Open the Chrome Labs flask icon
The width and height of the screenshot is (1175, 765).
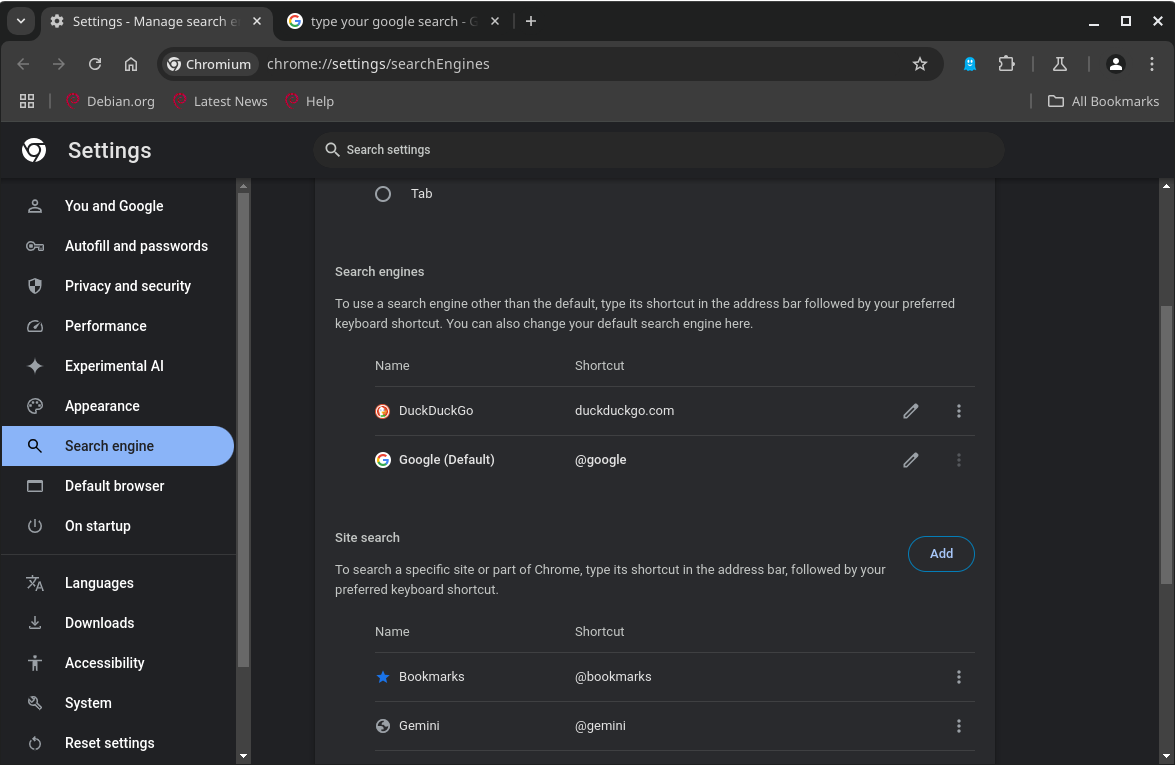(x=1060, y=64)
